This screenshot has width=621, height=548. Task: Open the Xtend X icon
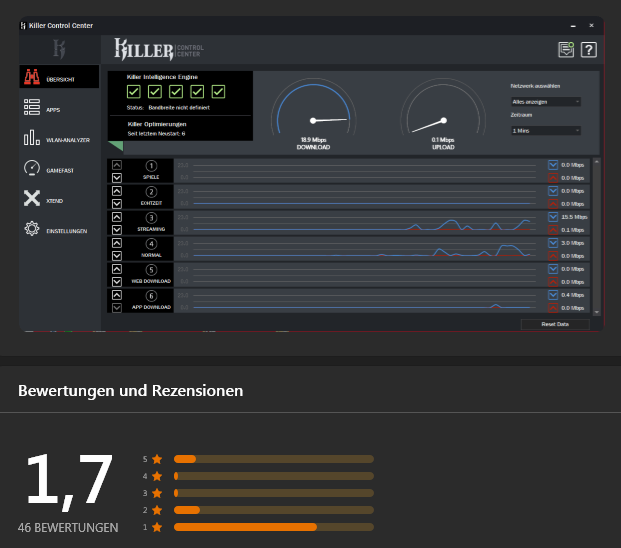pos(32,198)
